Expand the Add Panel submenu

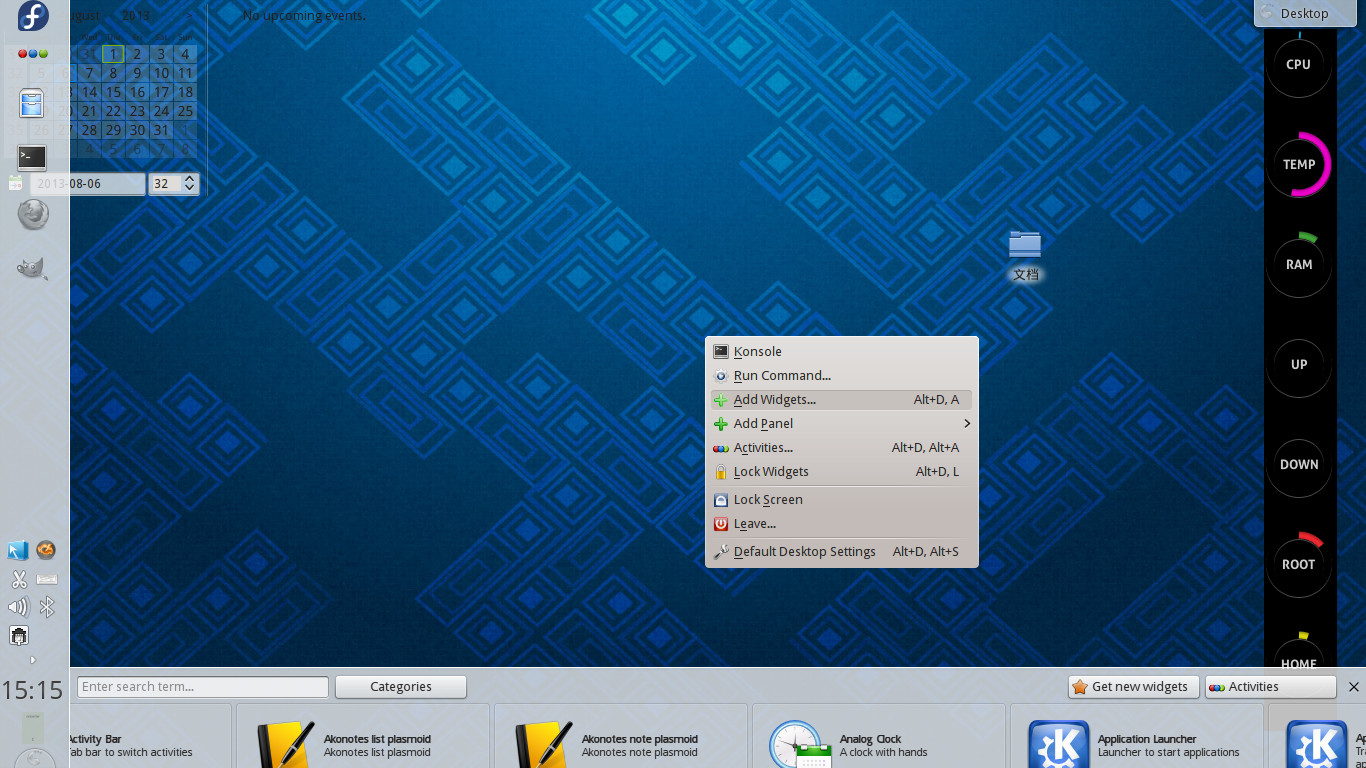pyautogui.click(x=841, y=423)
